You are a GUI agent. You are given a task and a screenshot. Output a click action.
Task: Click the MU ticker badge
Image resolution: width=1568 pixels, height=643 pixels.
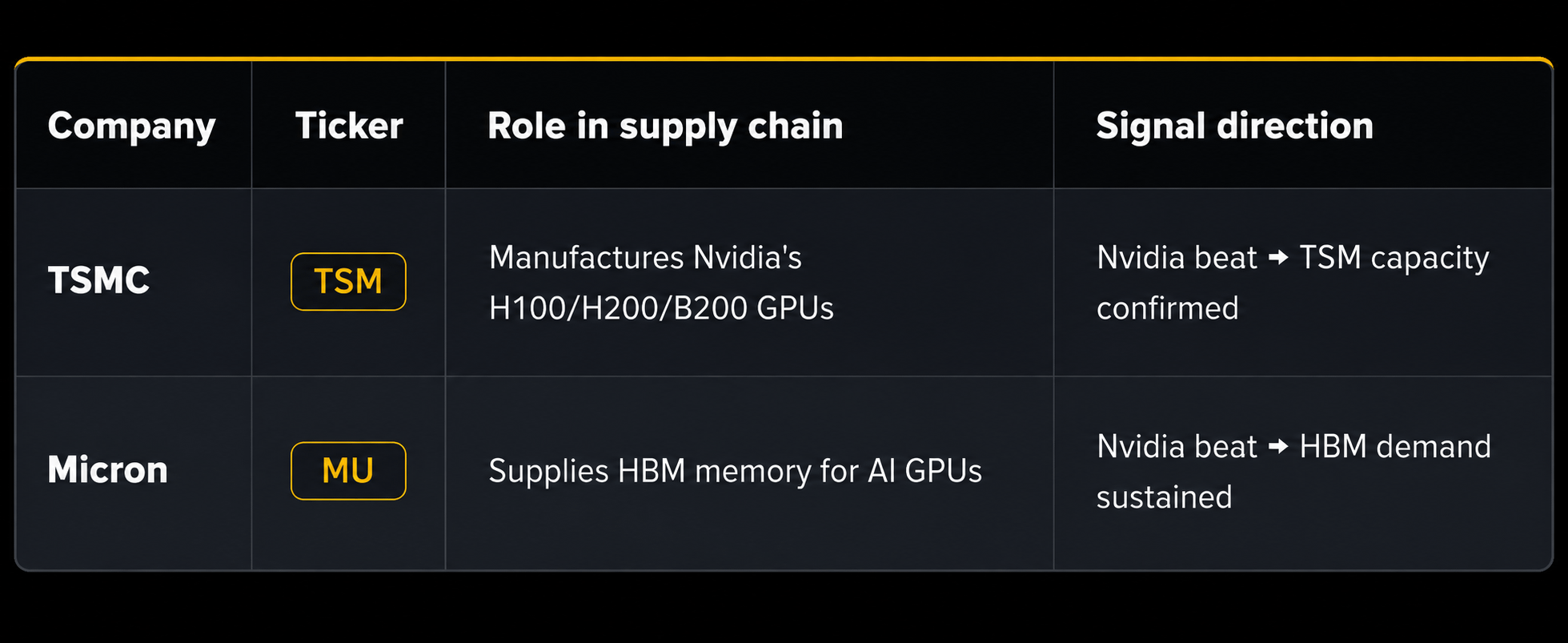348,471
